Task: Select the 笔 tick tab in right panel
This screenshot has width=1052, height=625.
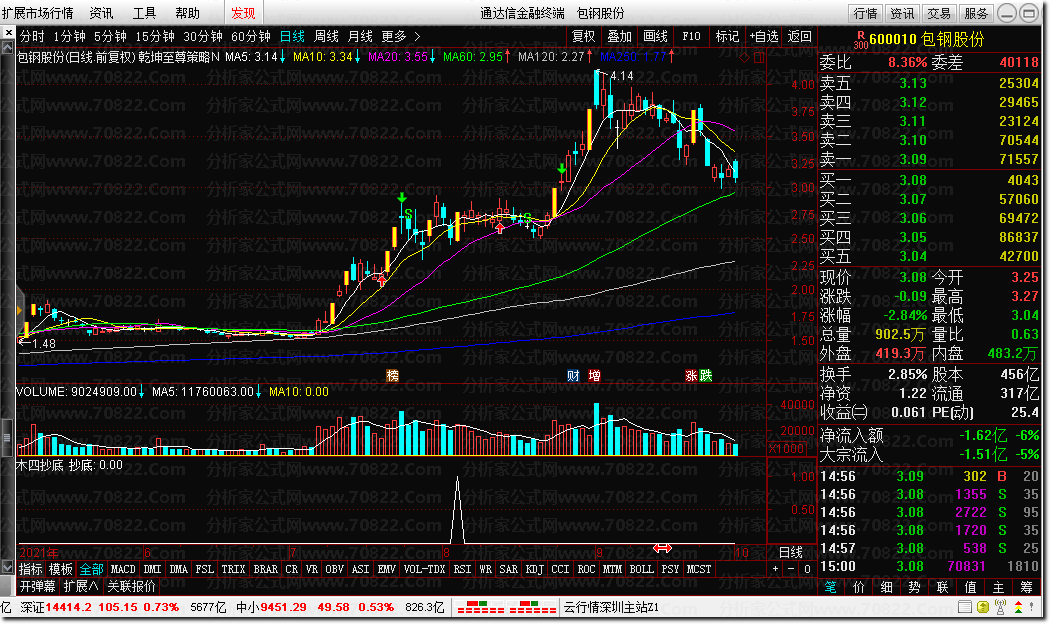Action: click(831, 587)
